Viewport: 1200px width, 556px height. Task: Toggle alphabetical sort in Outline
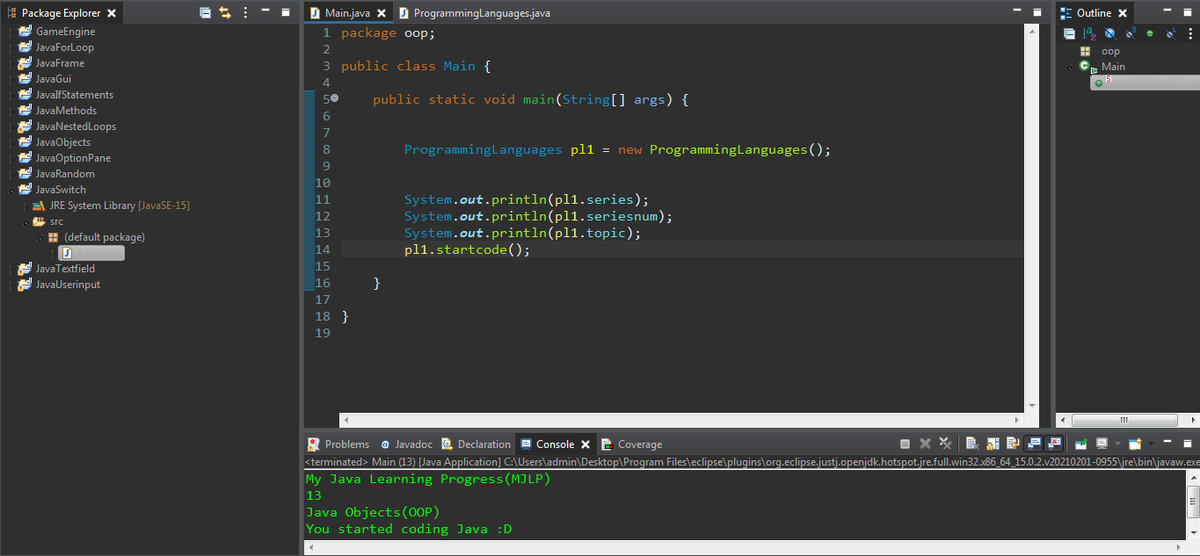tap(1089, 34)
